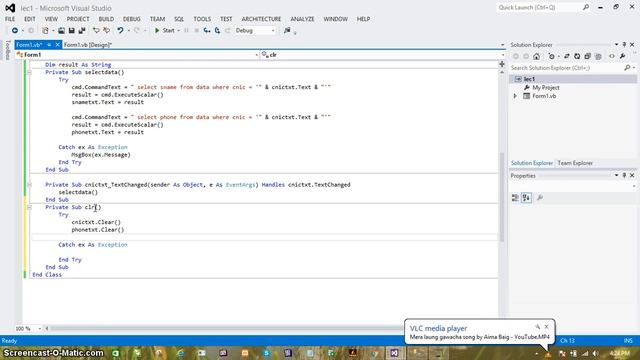640x360 pixels.
Task: Open the DEBUG menu
Action: tap(131, 19)
